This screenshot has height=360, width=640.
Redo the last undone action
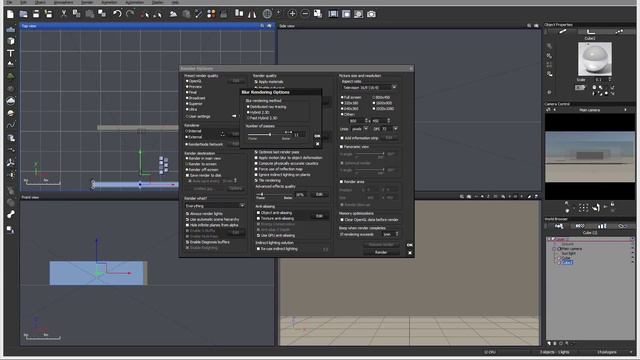pyautogui.click(x=130, y=14)
